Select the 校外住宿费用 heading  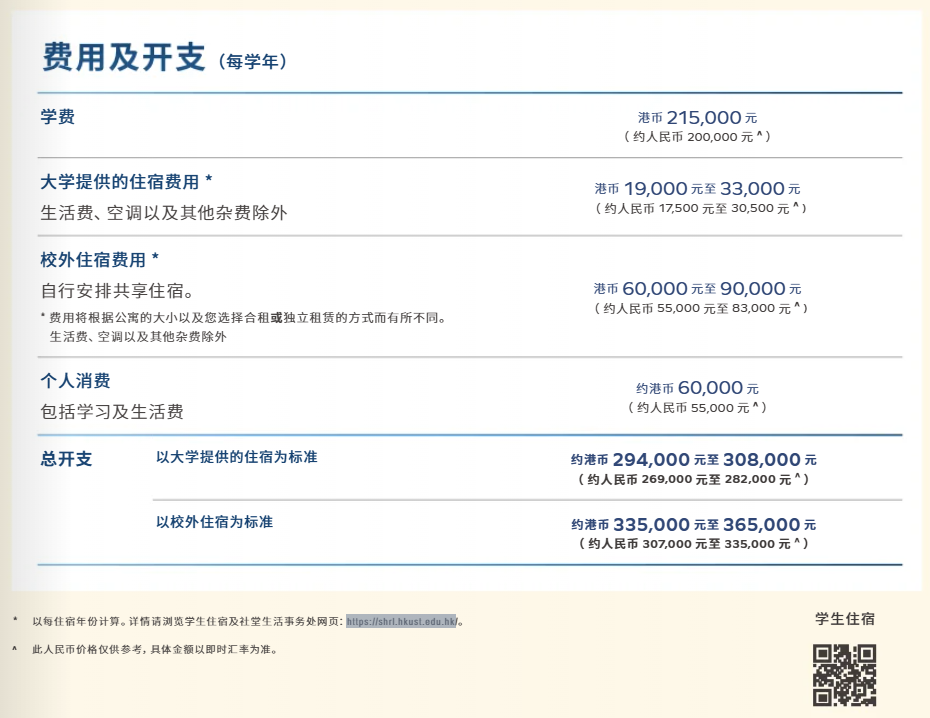pyautogui.click(x=99, y=260)
